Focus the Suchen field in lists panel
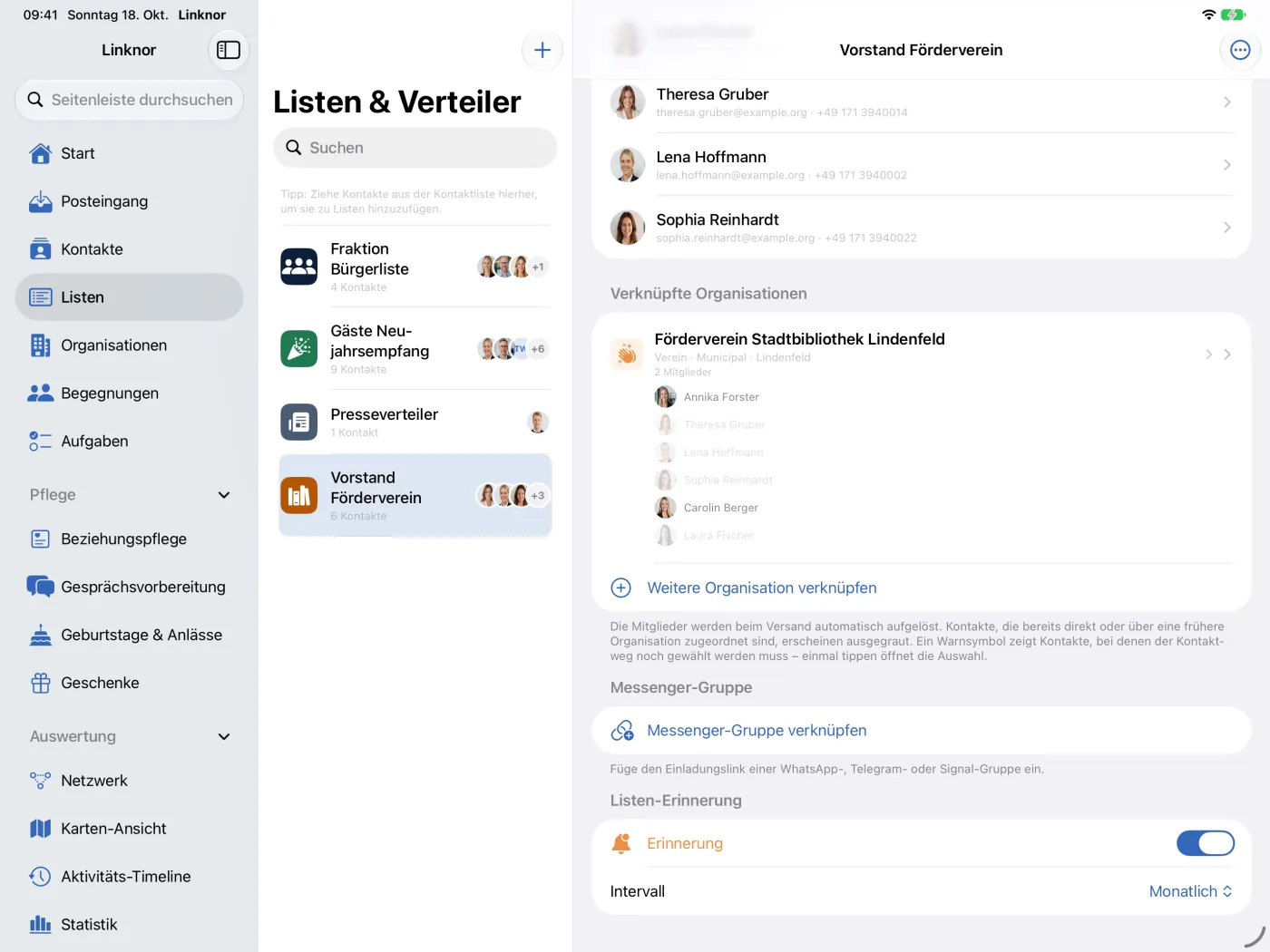 pos(415,148)
